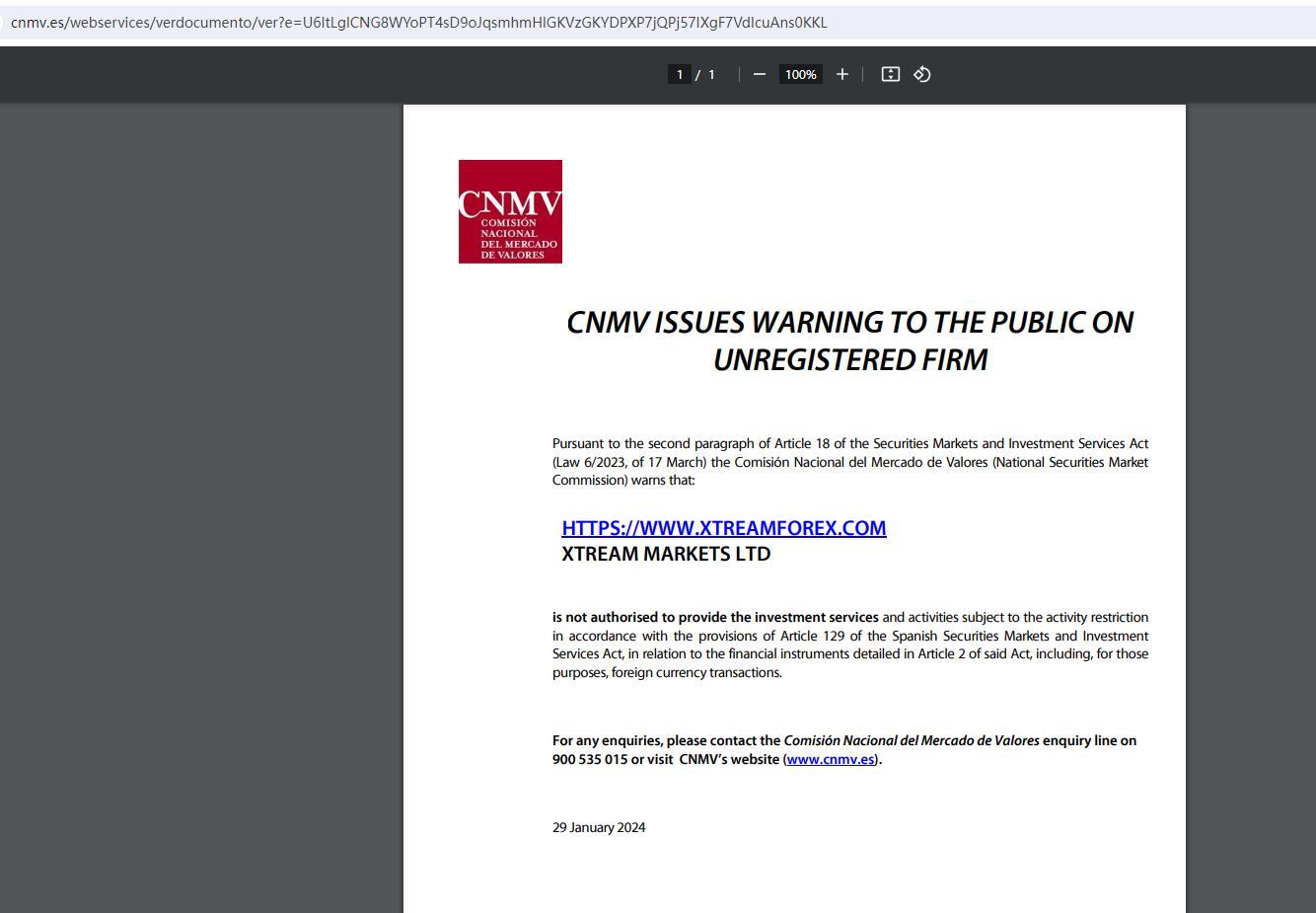Open the HTTPS://WWW.XTREAMFOREX.COM link

click(x=723, y=528)
